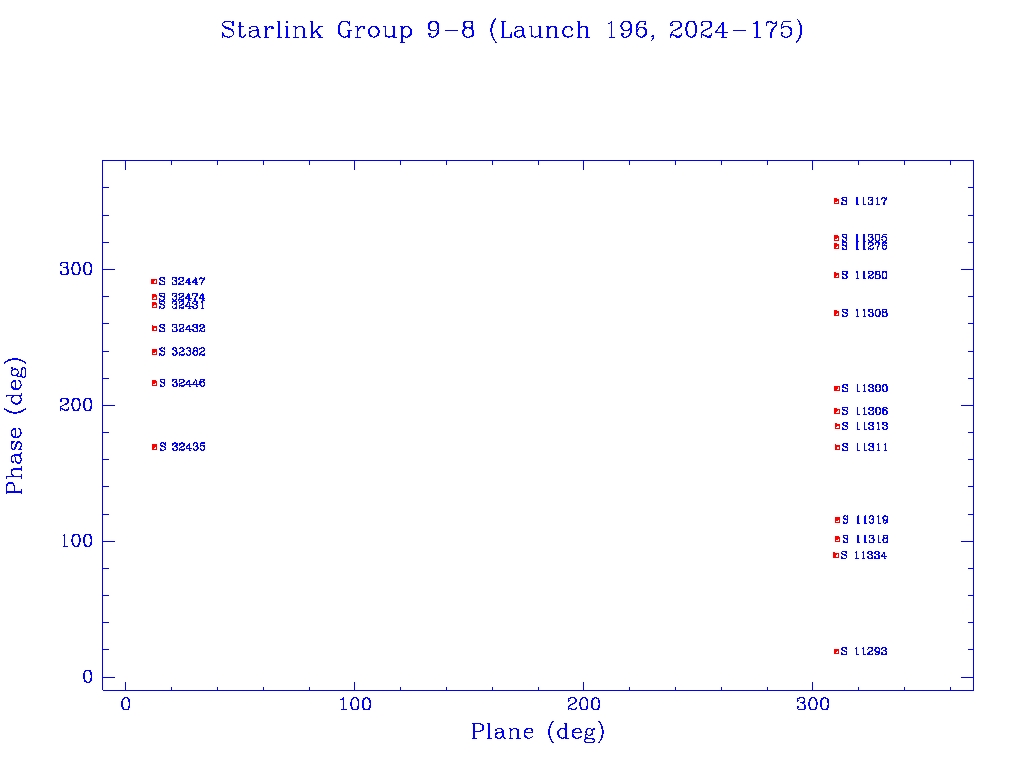Click the Plane axis tick label '100'

point(355,705)
